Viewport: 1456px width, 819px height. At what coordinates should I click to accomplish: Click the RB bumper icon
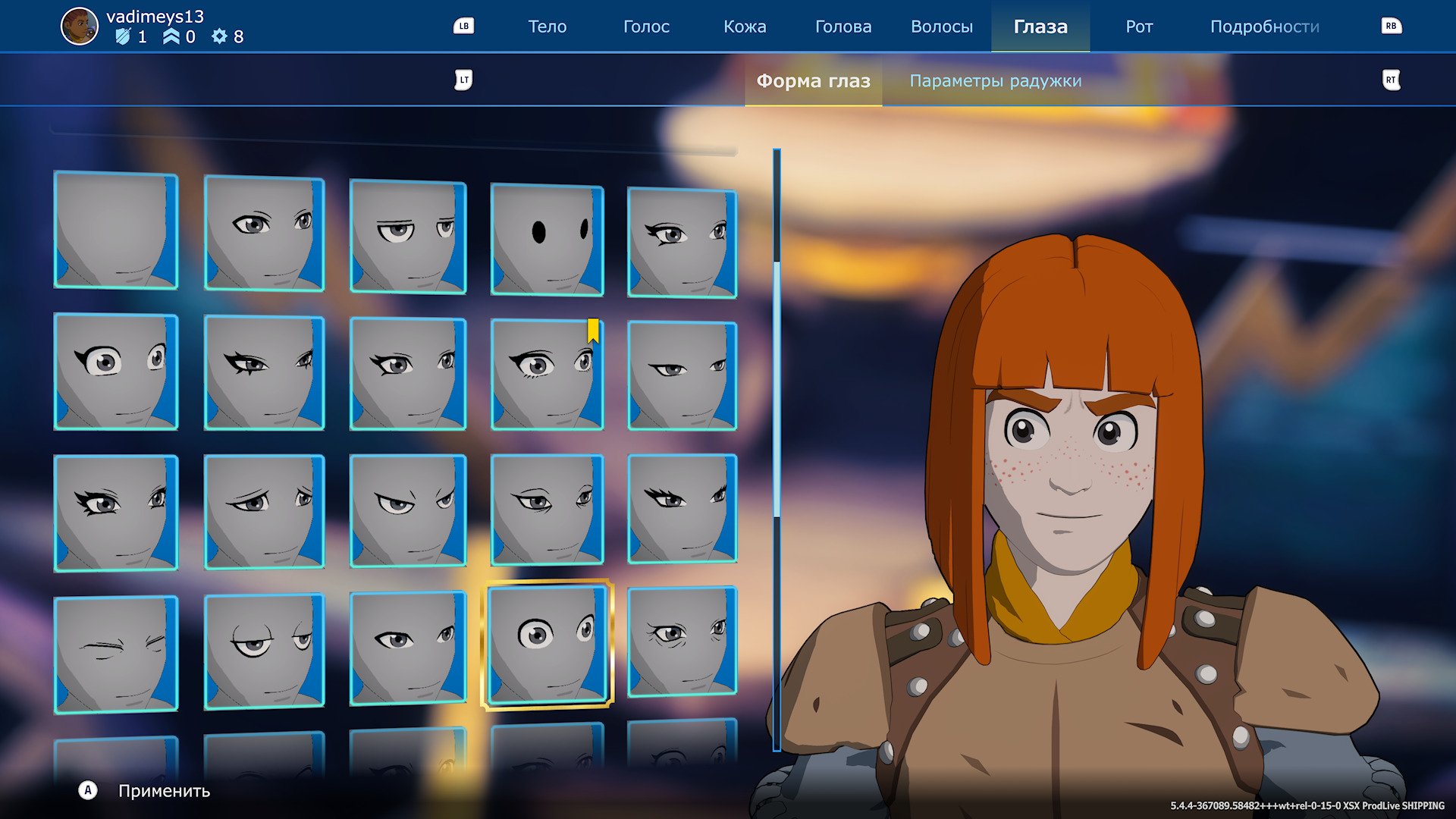pos(1391,26)
